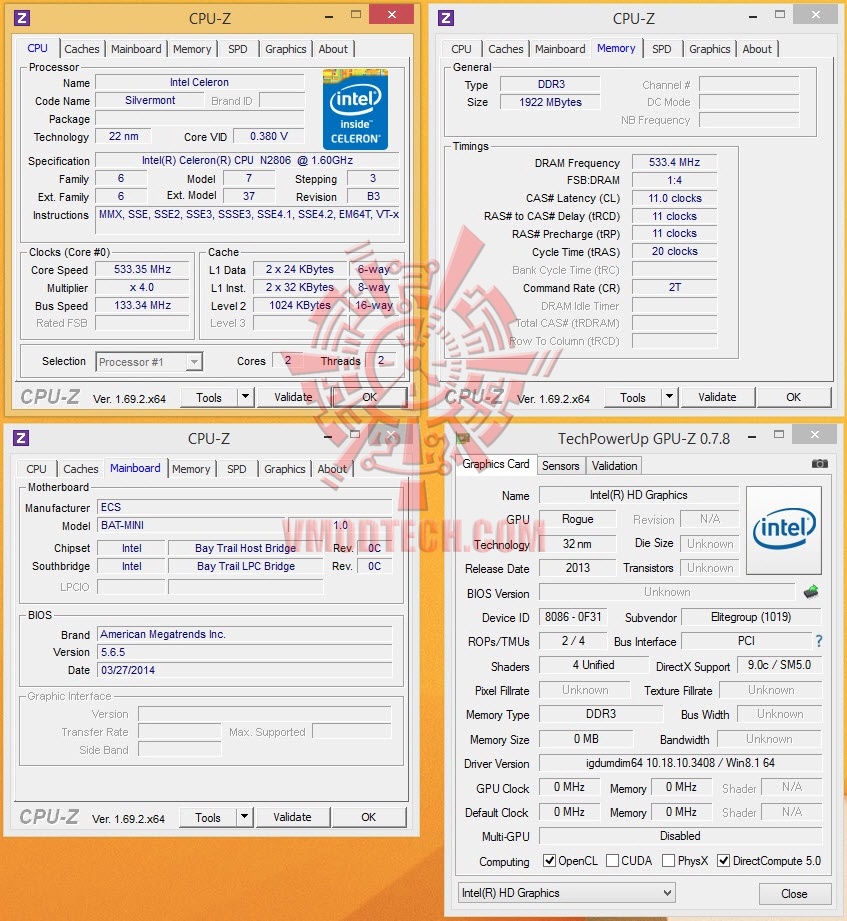This screenshot has width=847, height=921.
Task: Click OK in the Memory CPU-Z window
Action: click(x=794, y=397)
